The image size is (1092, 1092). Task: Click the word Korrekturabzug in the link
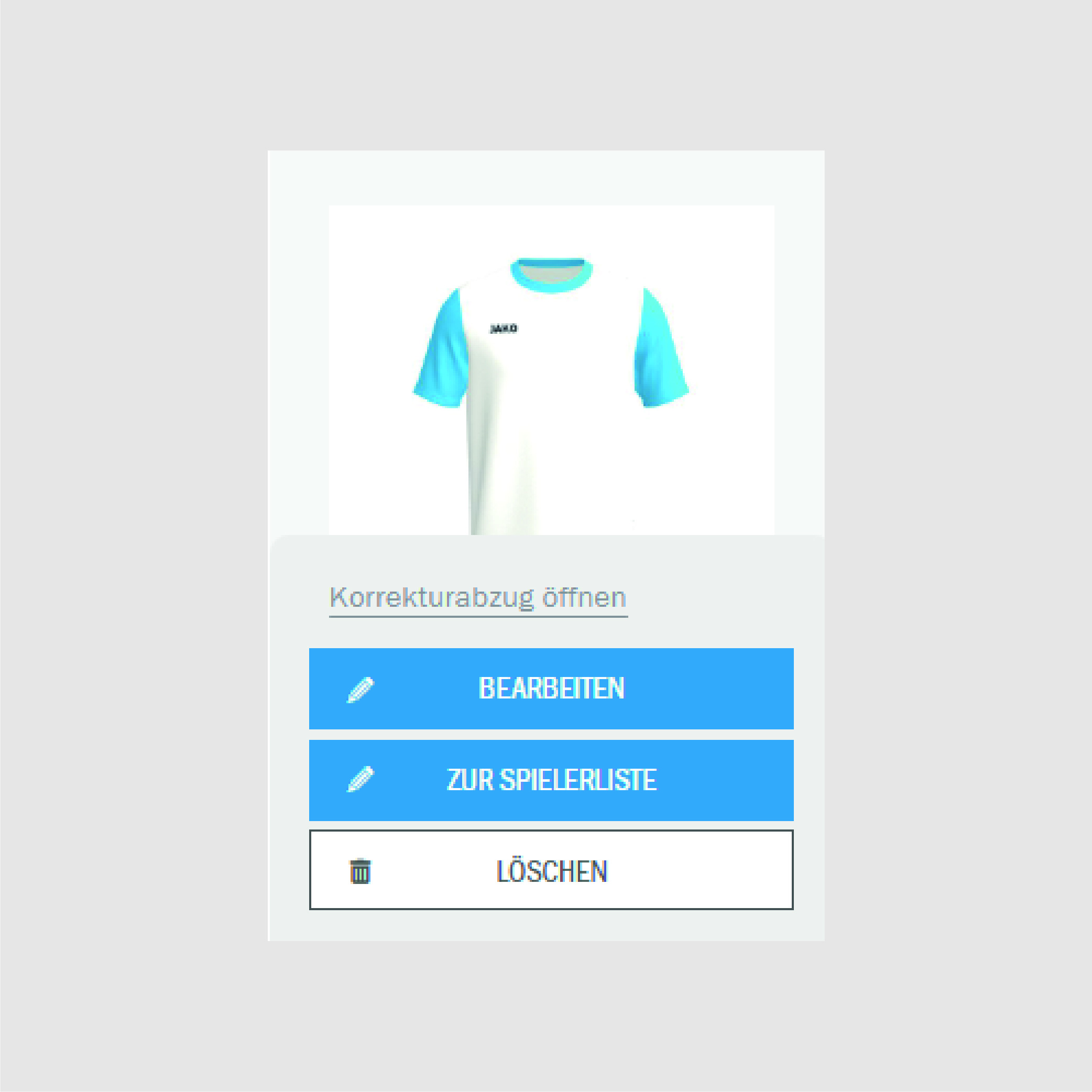click(431, 598)
